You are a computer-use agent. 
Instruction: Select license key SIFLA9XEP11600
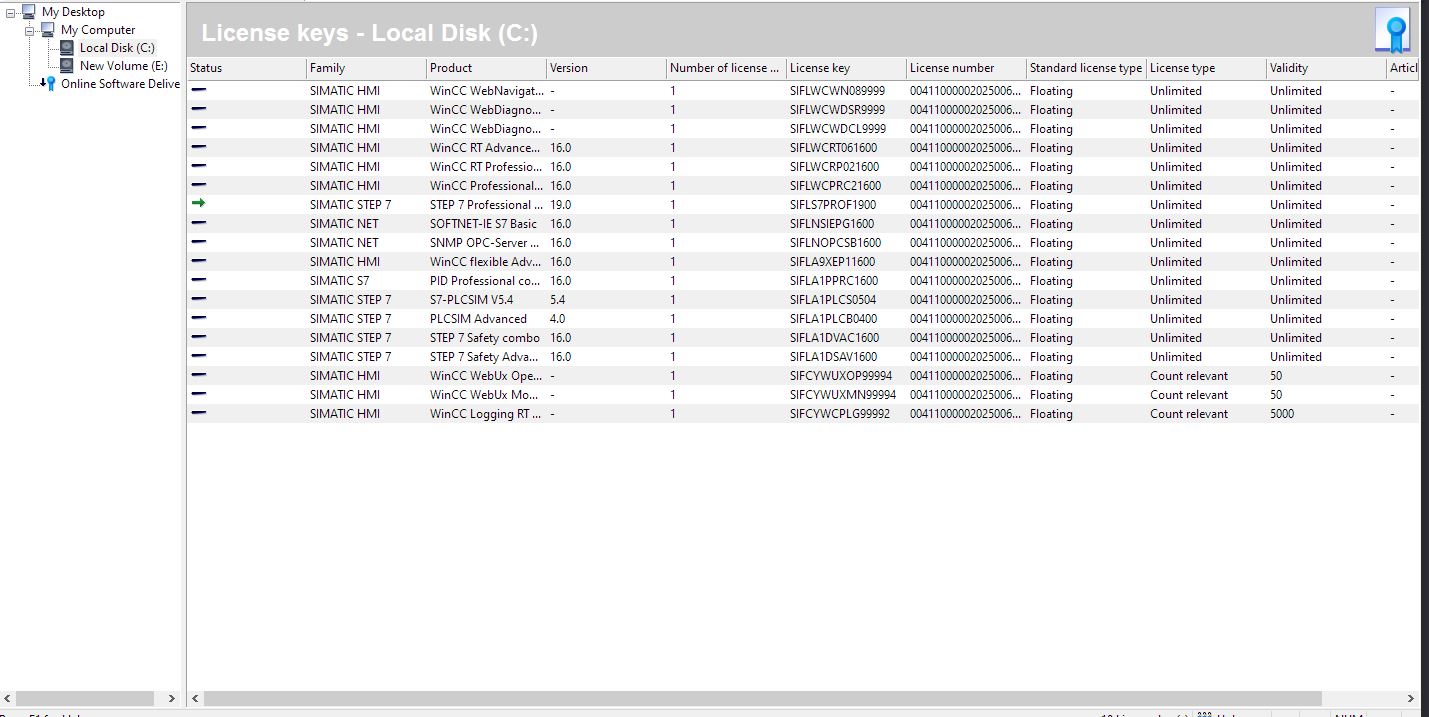point(832,262)
